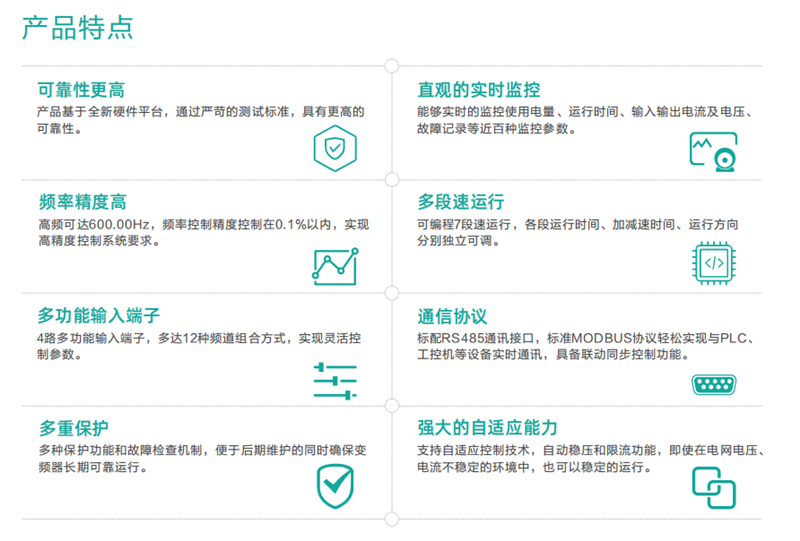This screenshot has height=541, width=800.
Task: Click the line chart frequency precision icon
Action: (334, 264)
